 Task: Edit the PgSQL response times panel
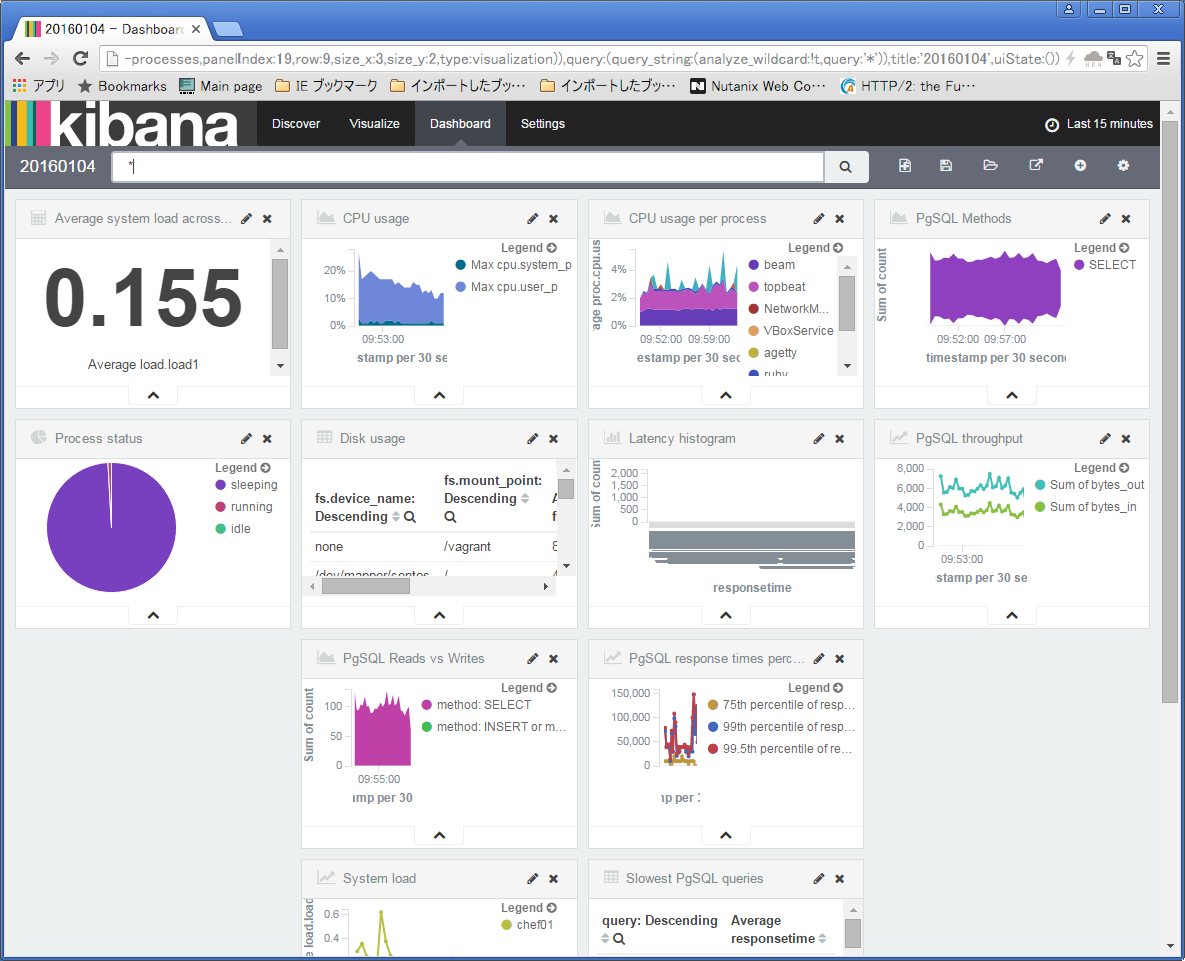818,658
